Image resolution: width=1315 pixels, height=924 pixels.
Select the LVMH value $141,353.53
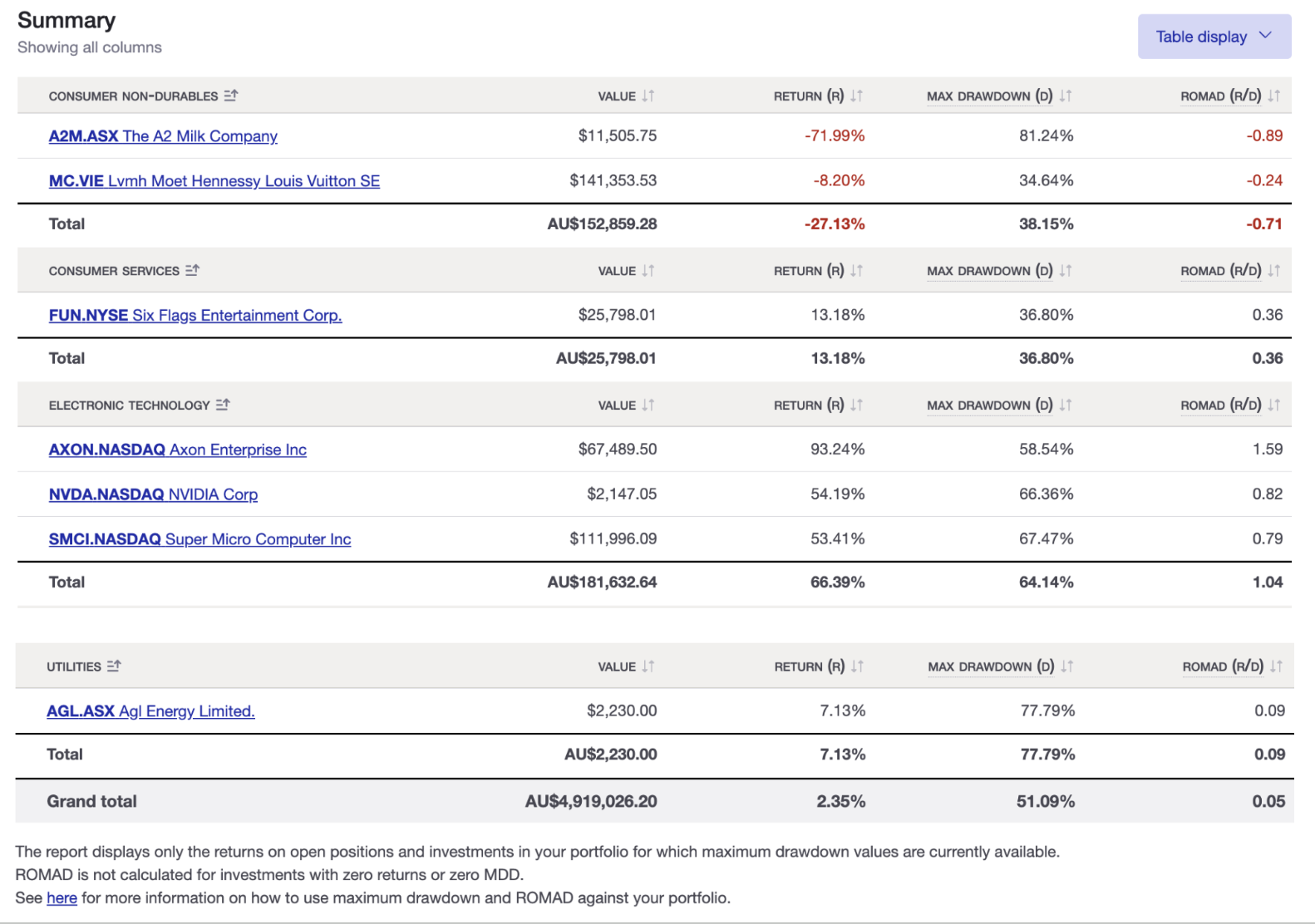coord(613,180)
